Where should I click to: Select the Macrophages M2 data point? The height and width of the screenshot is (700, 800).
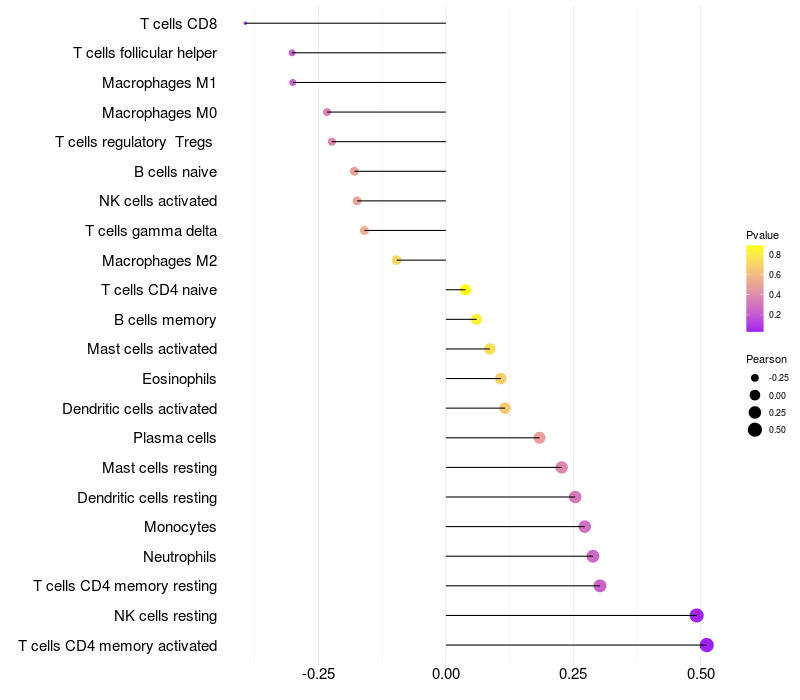point(397,260)
